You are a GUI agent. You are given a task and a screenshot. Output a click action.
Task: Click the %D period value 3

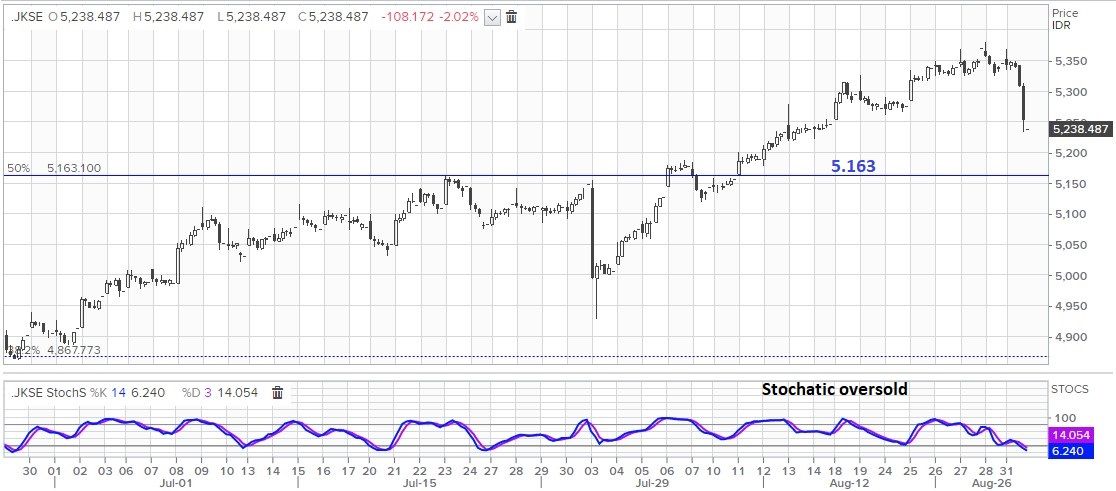point(211,393)
